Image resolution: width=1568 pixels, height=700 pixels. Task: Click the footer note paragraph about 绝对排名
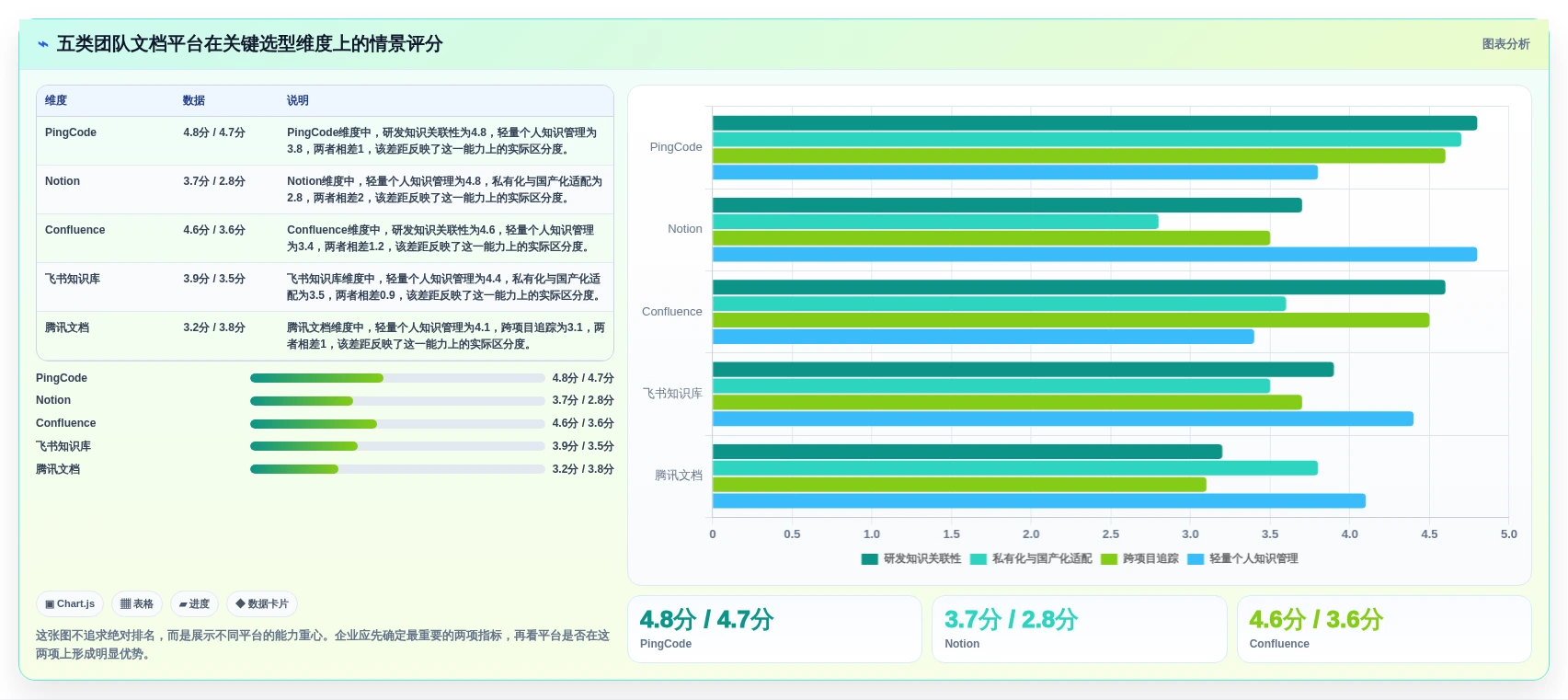coord(323,645)
